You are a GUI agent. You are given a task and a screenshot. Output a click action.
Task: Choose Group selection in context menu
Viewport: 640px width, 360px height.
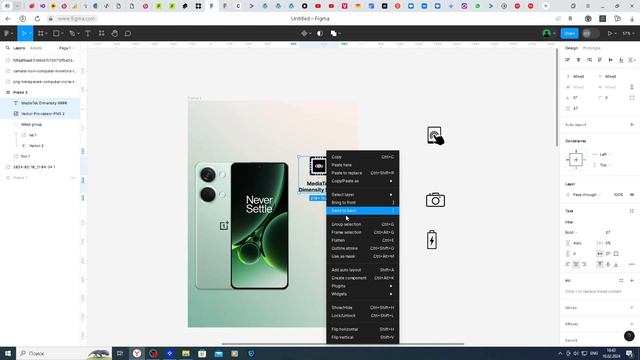coord(362,224)
